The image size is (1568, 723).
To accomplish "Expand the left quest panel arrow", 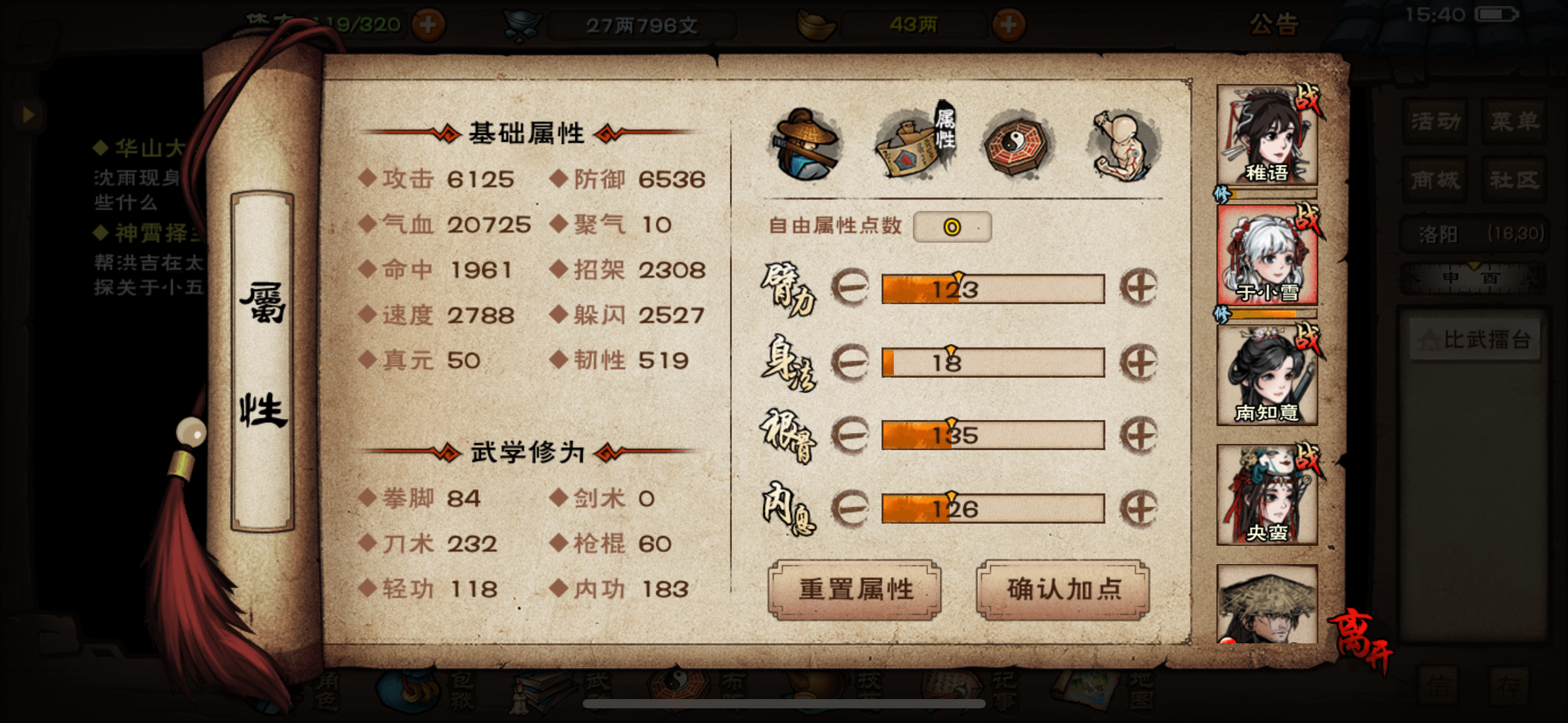I will pos(28,114).
